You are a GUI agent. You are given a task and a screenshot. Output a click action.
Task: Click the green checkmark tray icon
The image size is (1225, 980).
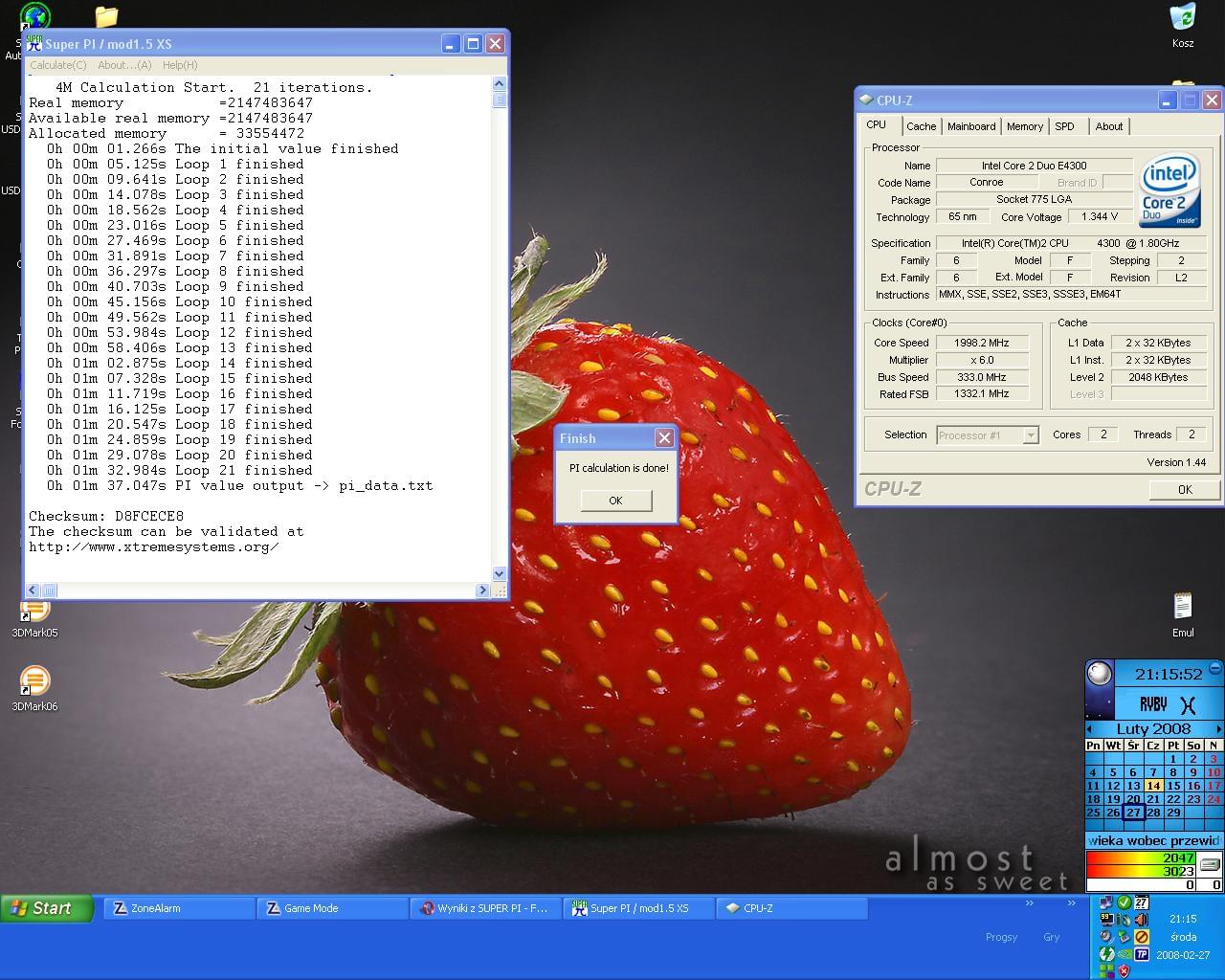1125,902
